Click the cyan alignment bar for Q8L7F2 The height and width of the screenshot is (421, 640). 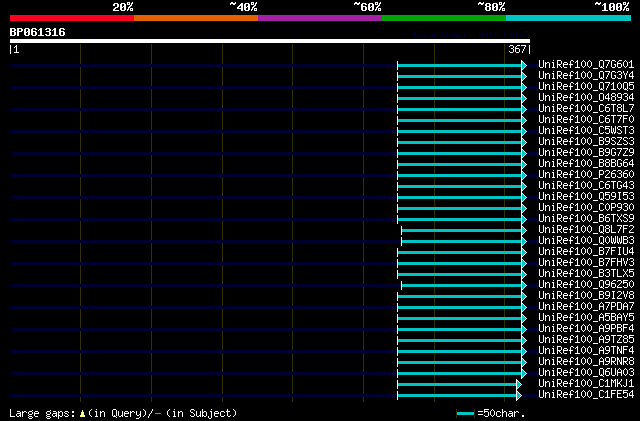[x=462, y=231]
